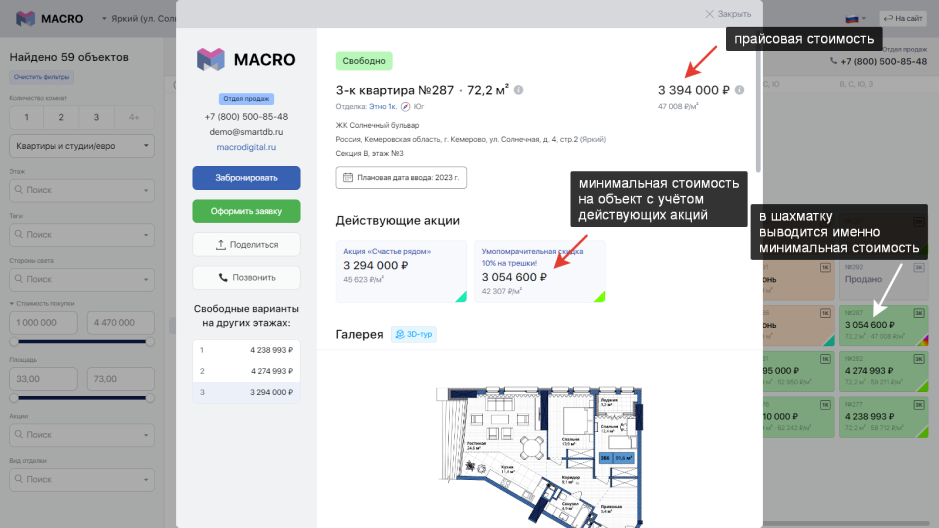The width and height of the screenshot is (939, 528).
Task: Select floor 2 variant for 4 274 993 ₽
Action: (246, 371)
